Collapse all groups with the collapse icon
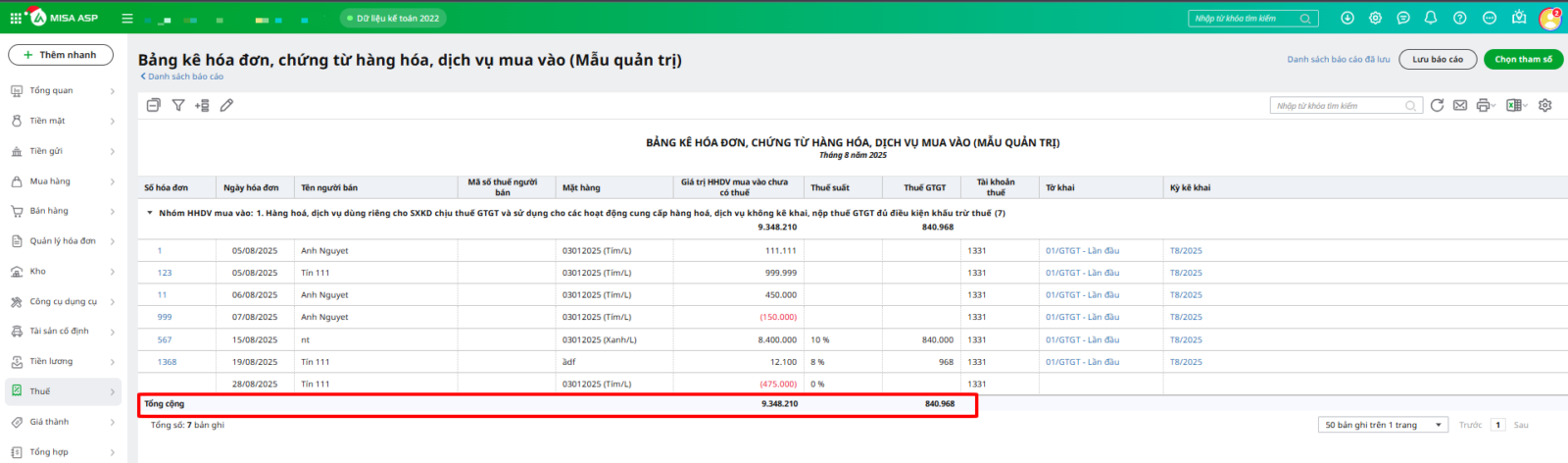This screenshot has height=463, width=1568. click(153, 105)
